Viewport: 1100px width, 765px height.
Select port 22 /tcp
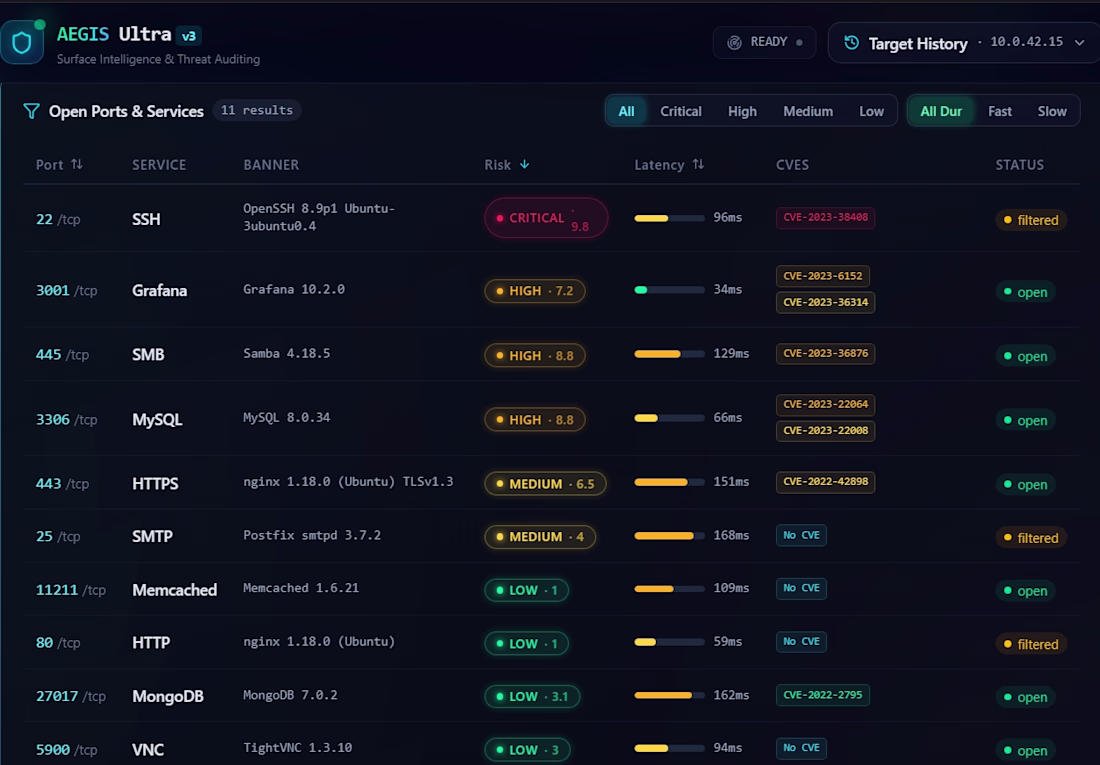(58, 220)
